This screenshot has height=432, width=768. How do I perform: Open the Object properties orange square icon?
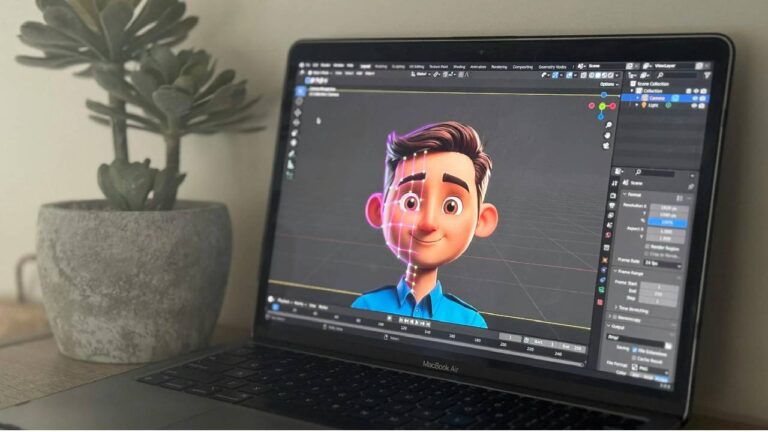[x=605, y=260]
